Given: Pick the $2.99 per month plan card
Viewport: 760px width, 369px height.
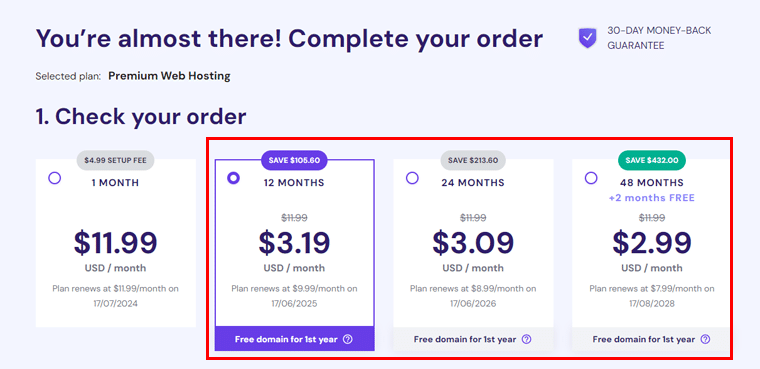Looking at the screenshot, I should coord(651,255).
